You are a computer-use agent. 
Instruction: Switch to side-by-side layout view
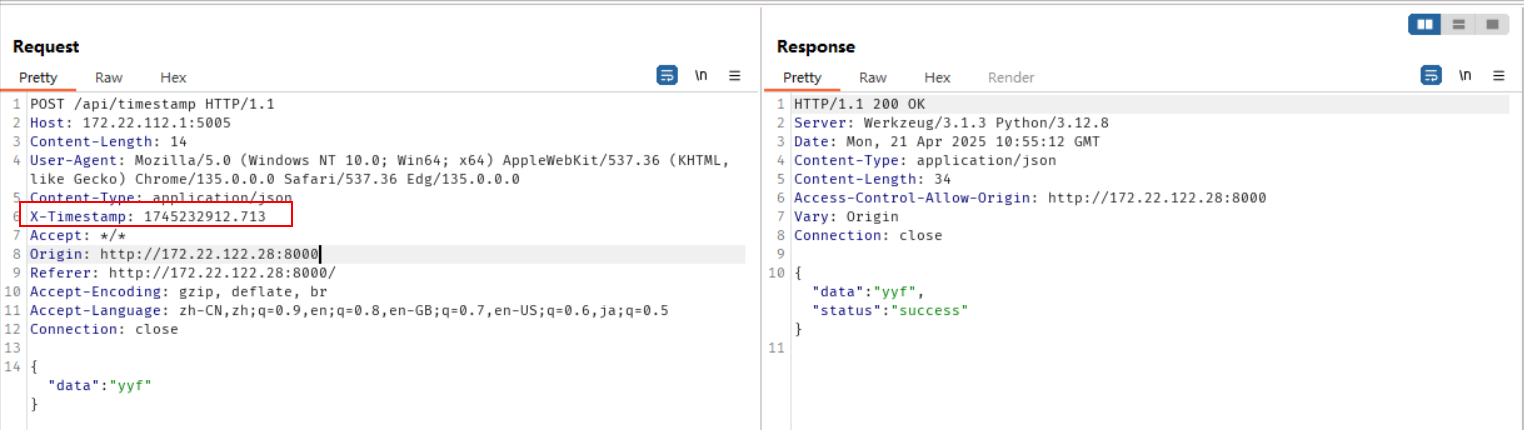(1425, 24)
